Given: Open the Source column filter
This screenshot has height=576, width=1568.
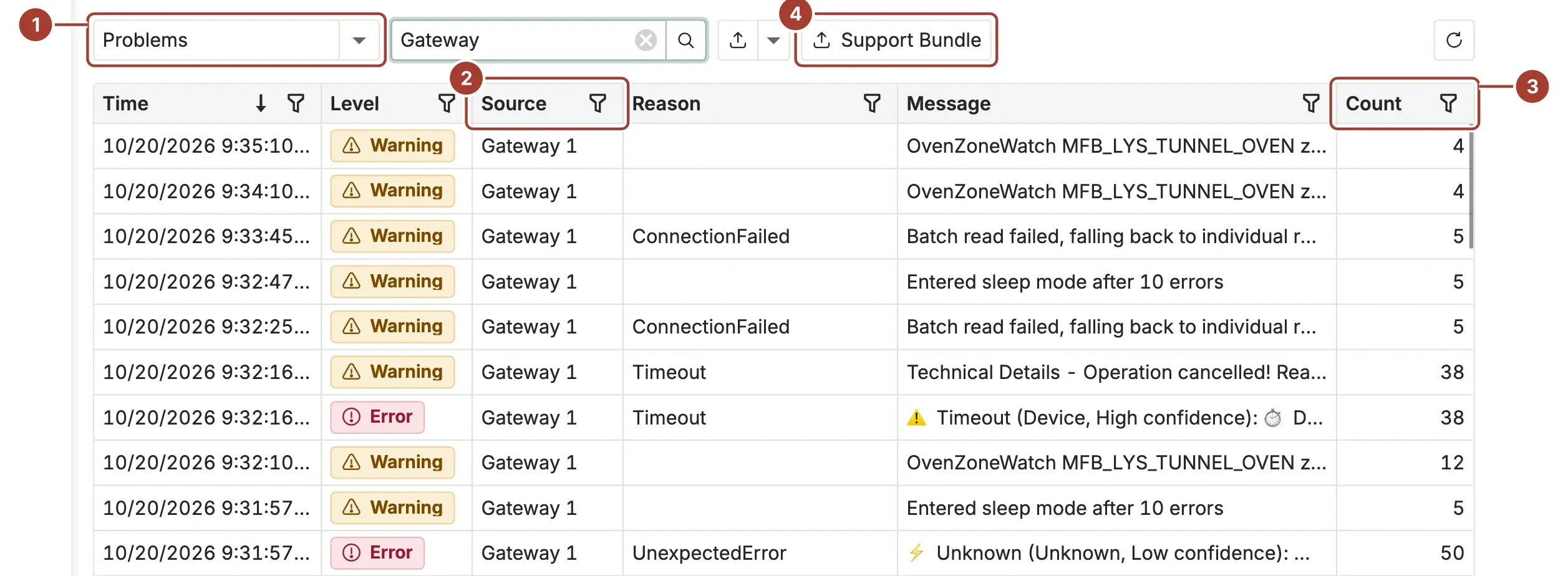Looking at the screenshot, I should pos(598,103).
